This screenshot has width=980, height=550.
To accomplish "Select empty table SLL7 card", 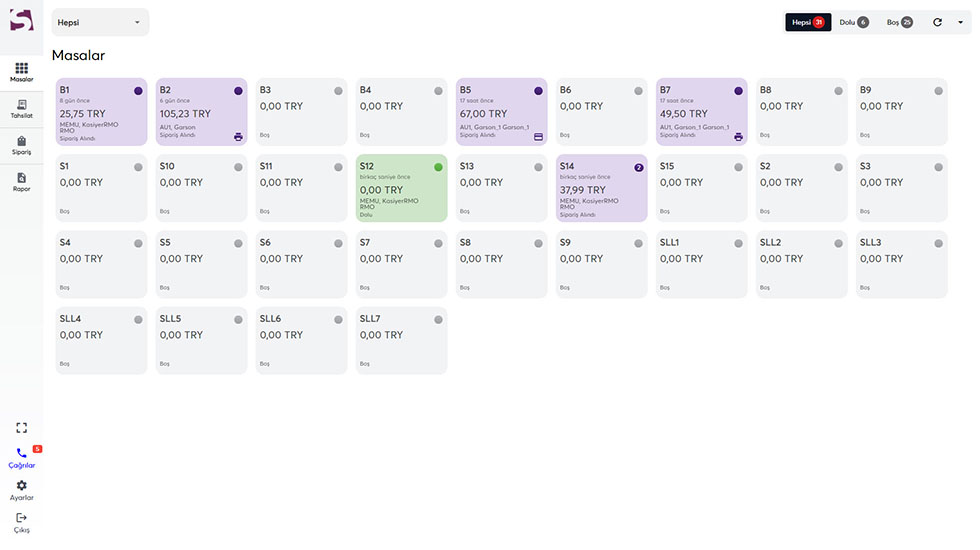I will [x=401, y=341].
